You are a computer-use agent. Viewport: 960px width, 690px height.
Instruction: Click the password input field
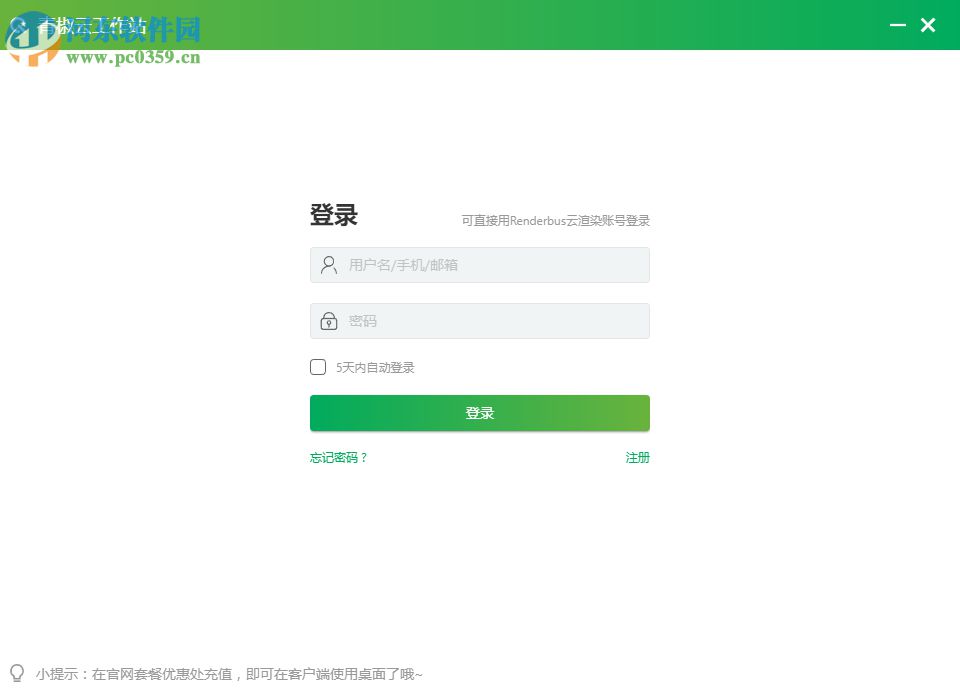479,321
